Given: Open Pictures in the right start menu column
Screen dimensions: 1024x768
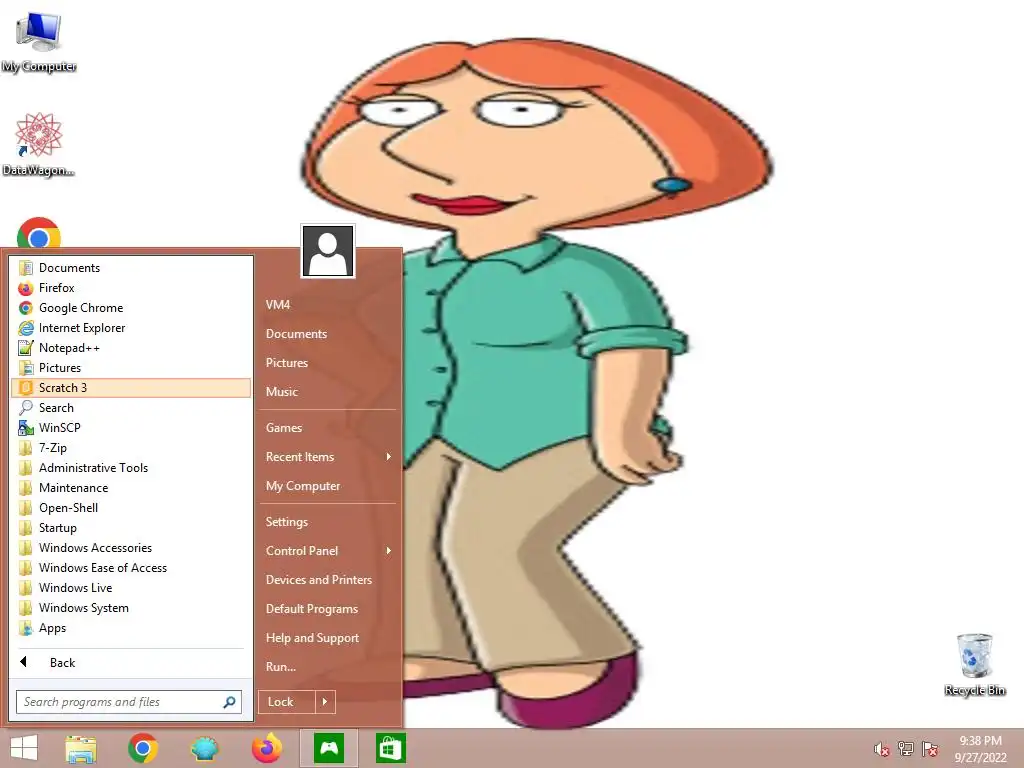Looking at the screenshot, I should (x=328, y=363).
